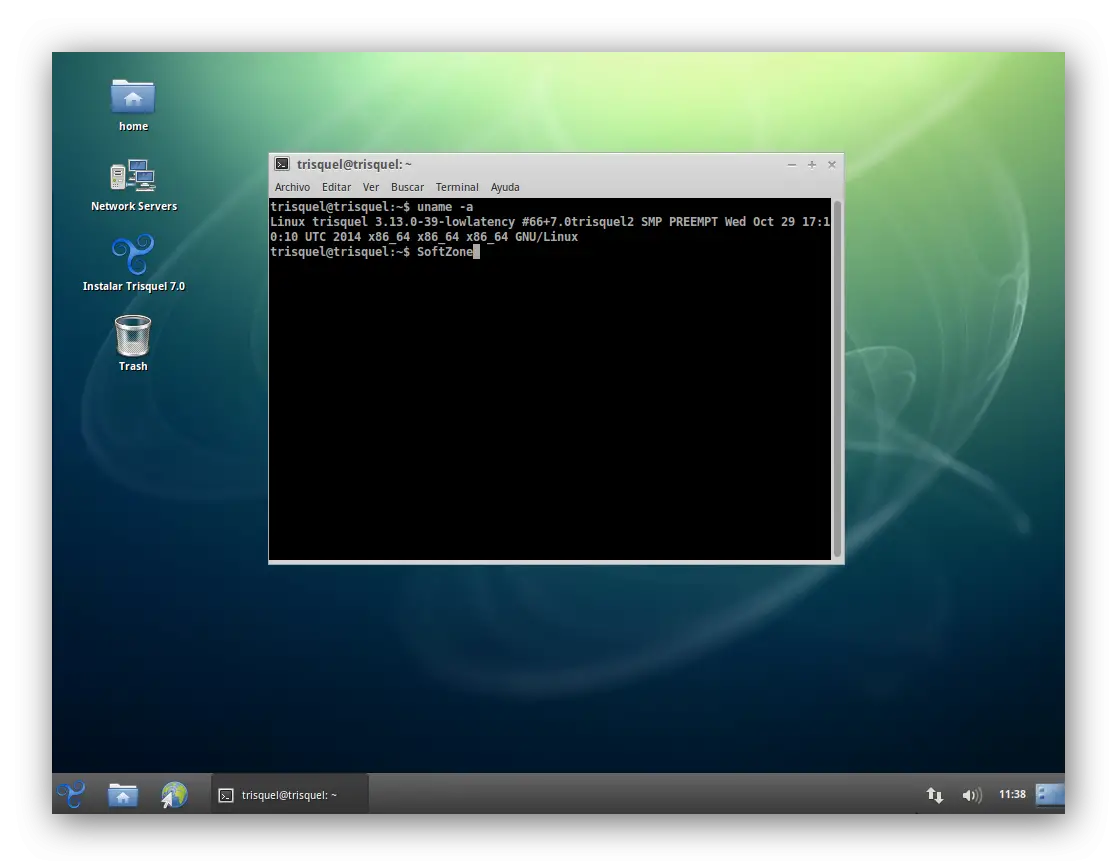
Task: Open home folder launcher in taskbar
Action: pyautogui.click(x=123, y=794)
